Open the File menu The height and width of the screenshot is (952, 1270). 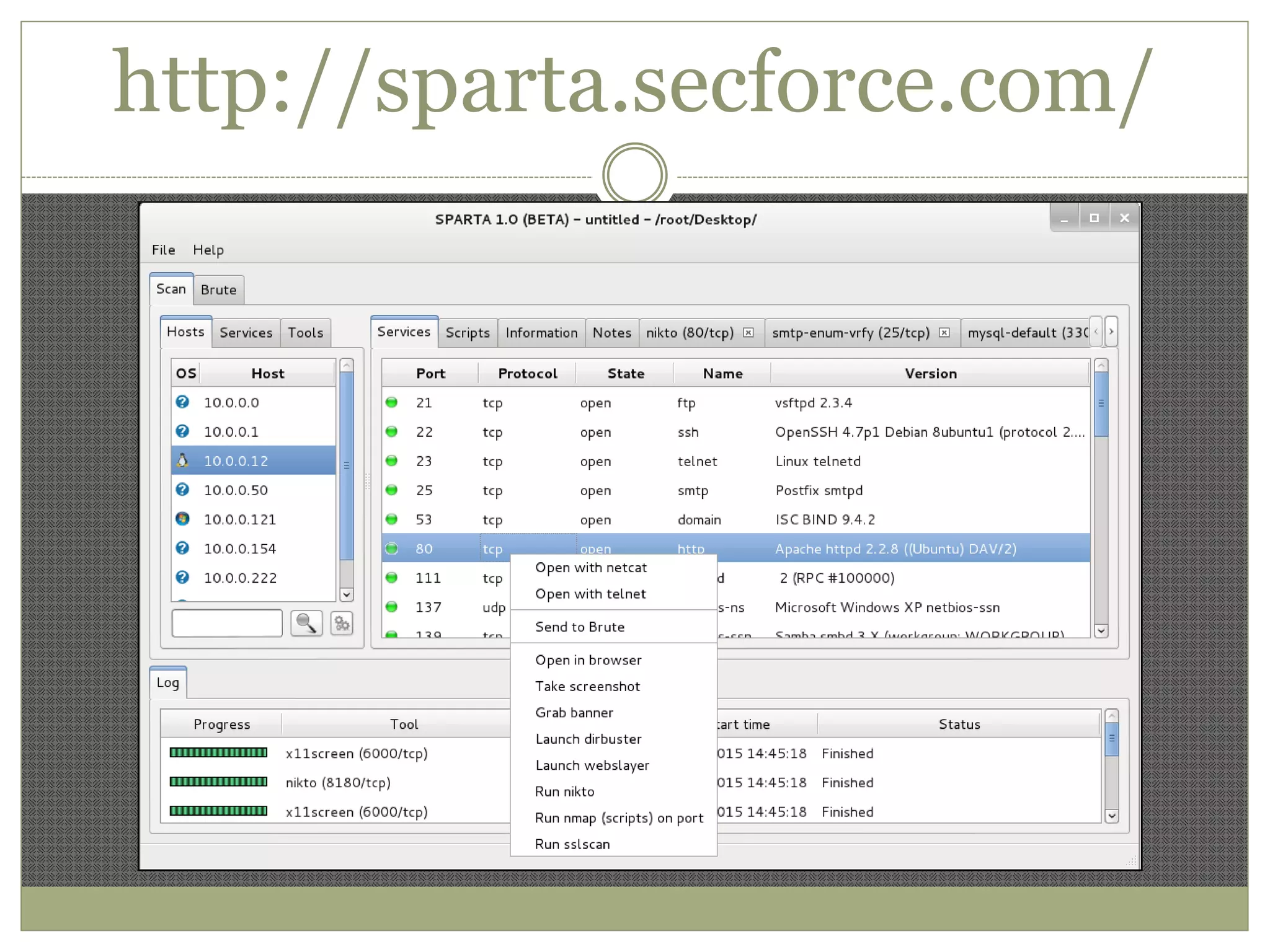(163, 250)
